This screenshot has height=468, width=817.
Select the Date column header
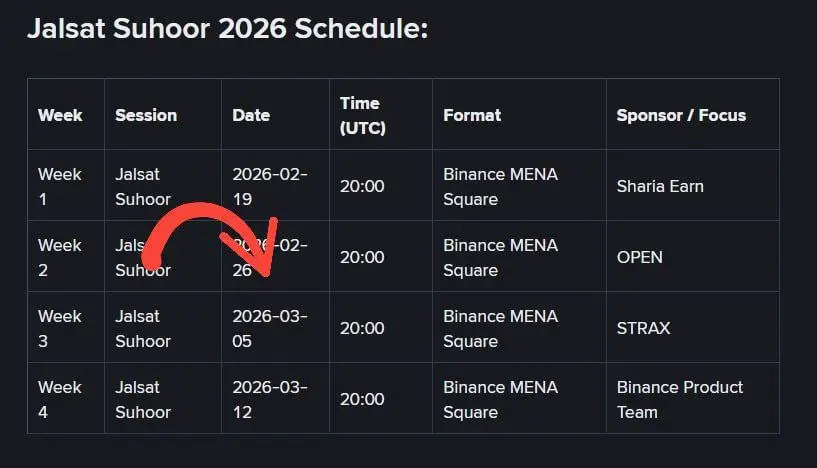coord(251,115)
